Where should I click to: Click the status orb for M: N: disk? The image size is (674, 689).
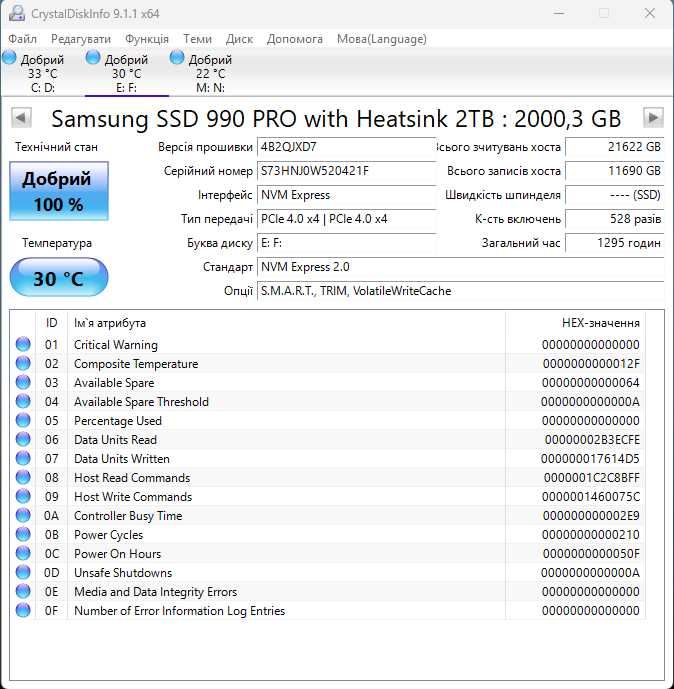(177, 58)
